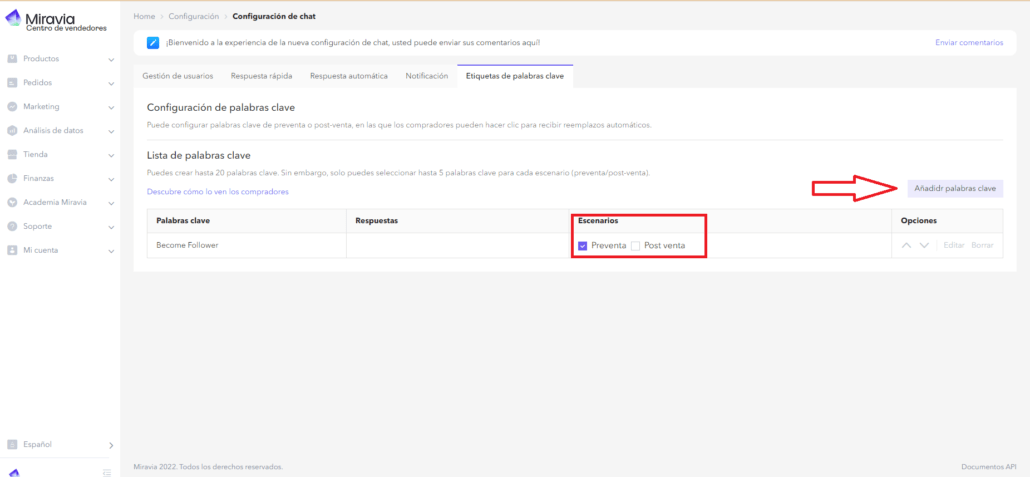Image resolution: width=1030 pixels, height=477 pixels.
Task: Move Become Follower keyword up with arrow
Action: tap(906, 245)
